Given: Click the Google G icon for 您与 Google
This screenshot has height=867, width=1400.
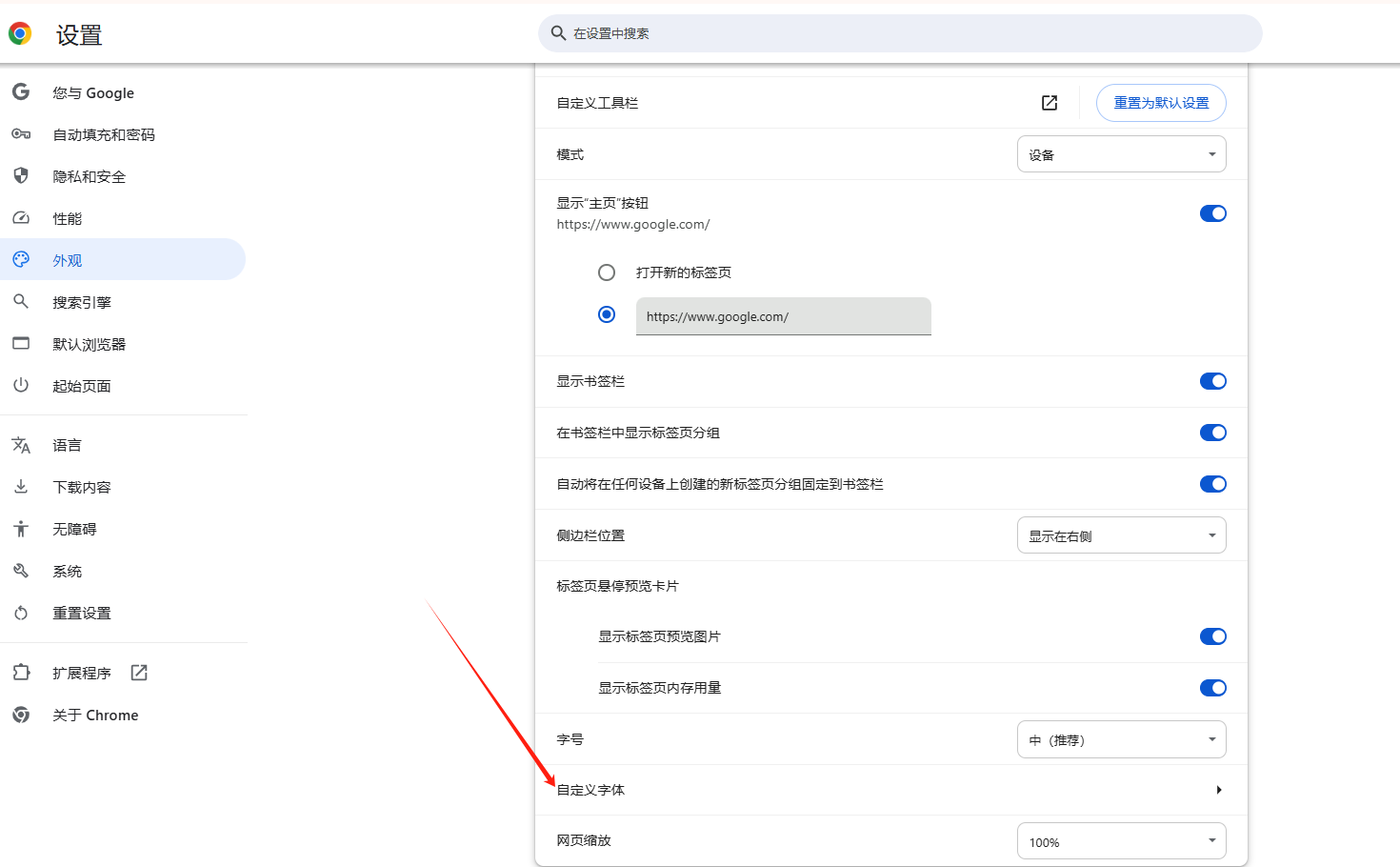Looking at the screenshot, I should [x=21, y=92].
